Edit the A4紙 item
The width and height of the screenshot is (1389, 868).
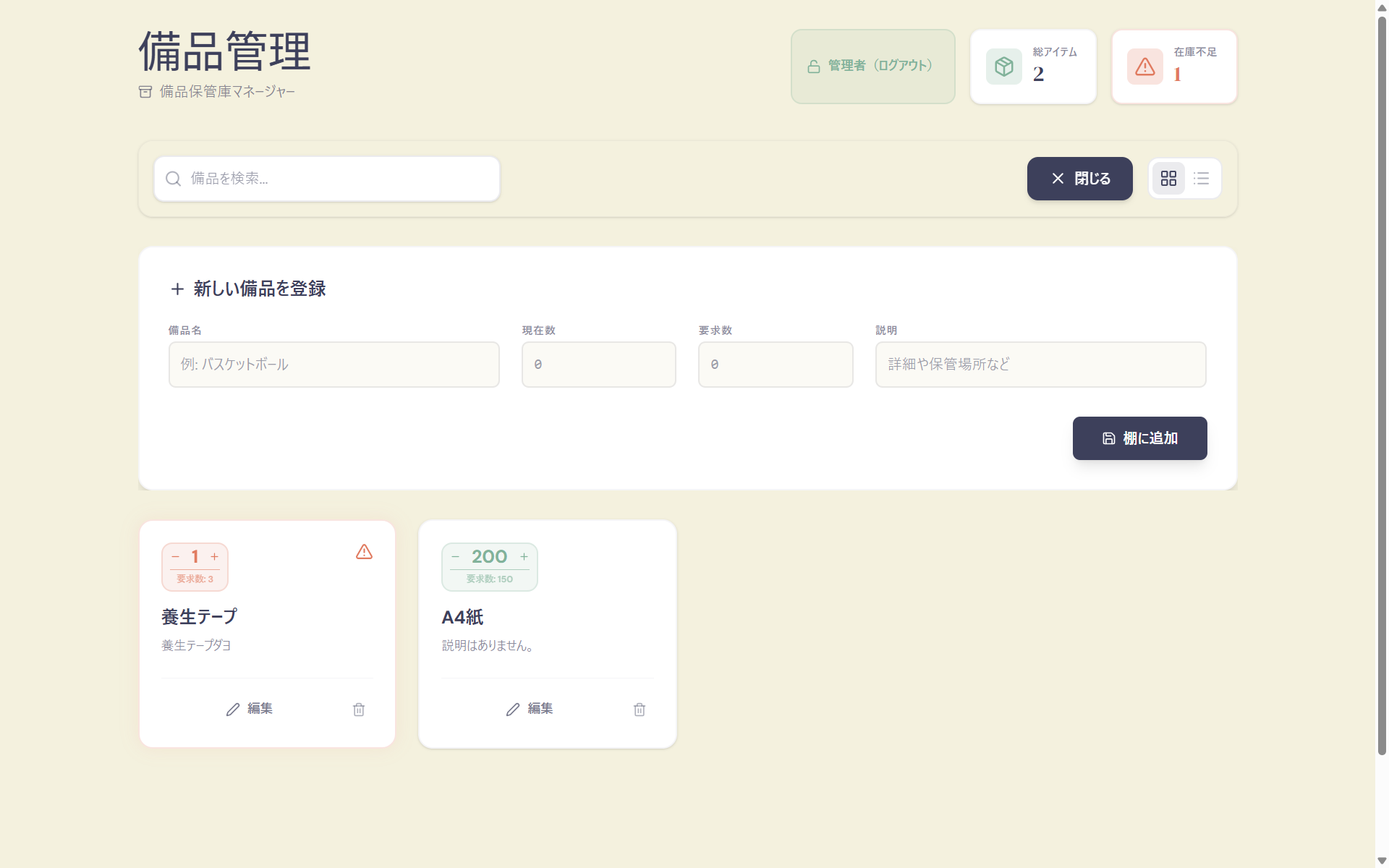click(530, 709)
